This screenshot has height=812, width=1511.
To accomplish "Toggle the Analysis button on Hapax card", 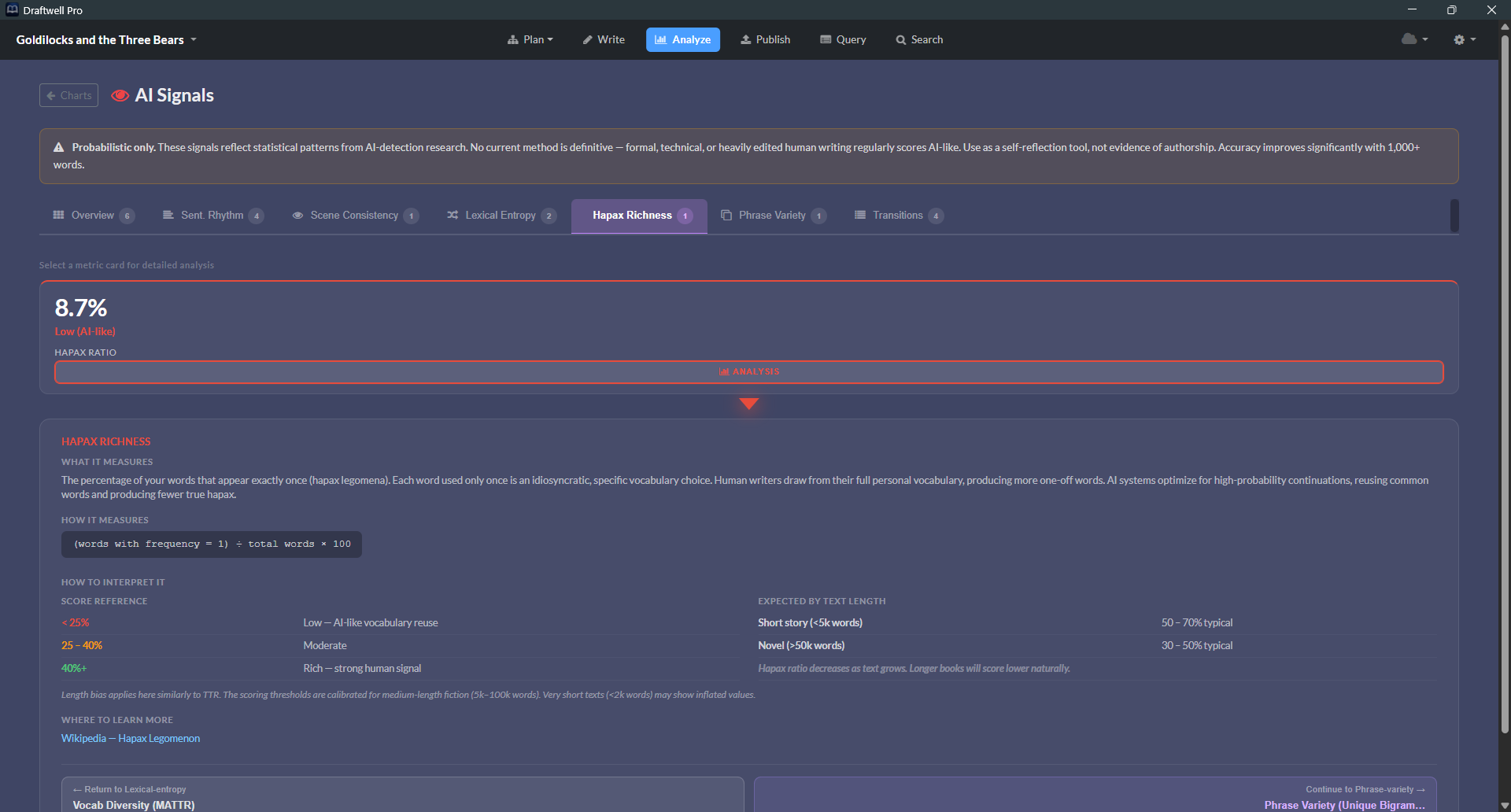I will pos(749,372).
